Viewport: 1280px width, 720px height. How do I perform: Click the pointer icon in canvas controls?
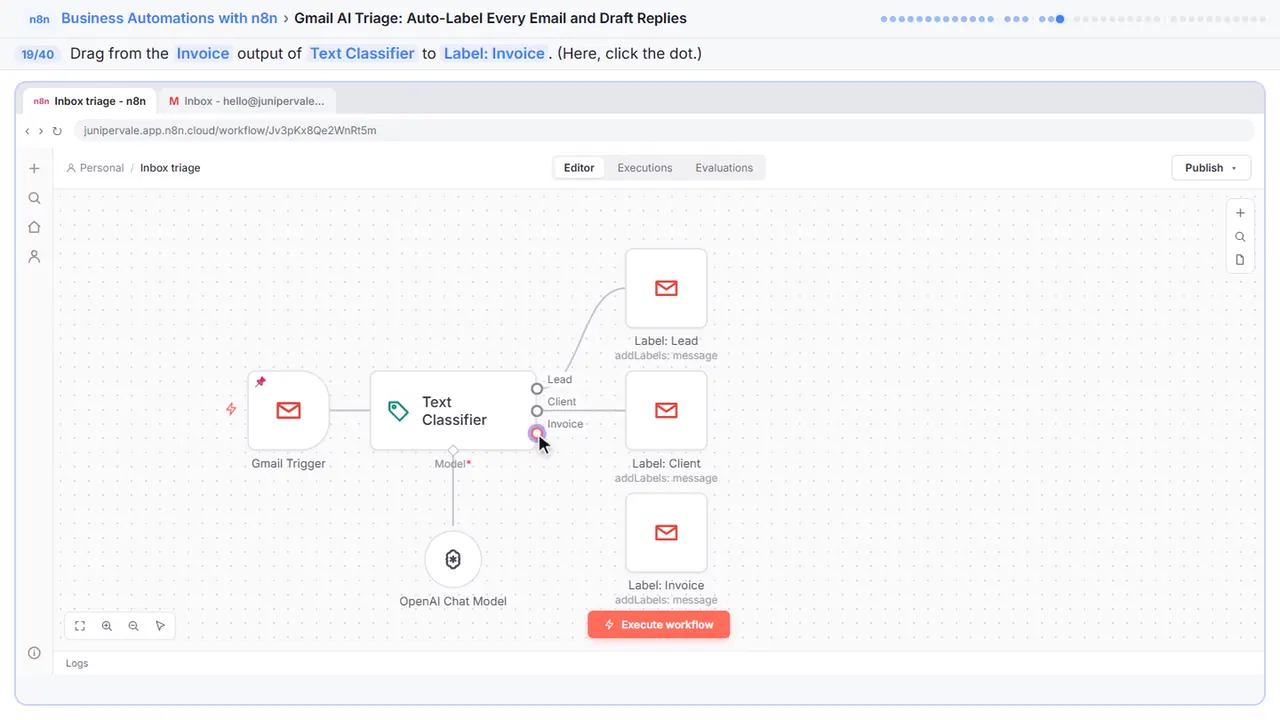coord(160,626)
